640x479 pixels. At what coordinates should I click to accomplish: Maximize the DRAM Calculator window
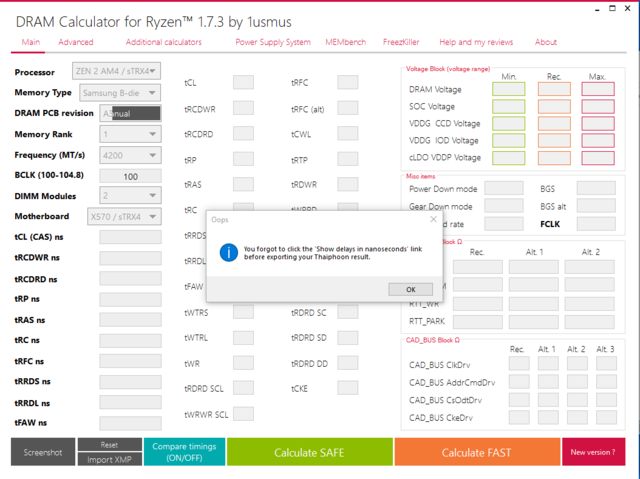(x=612, y=8)
